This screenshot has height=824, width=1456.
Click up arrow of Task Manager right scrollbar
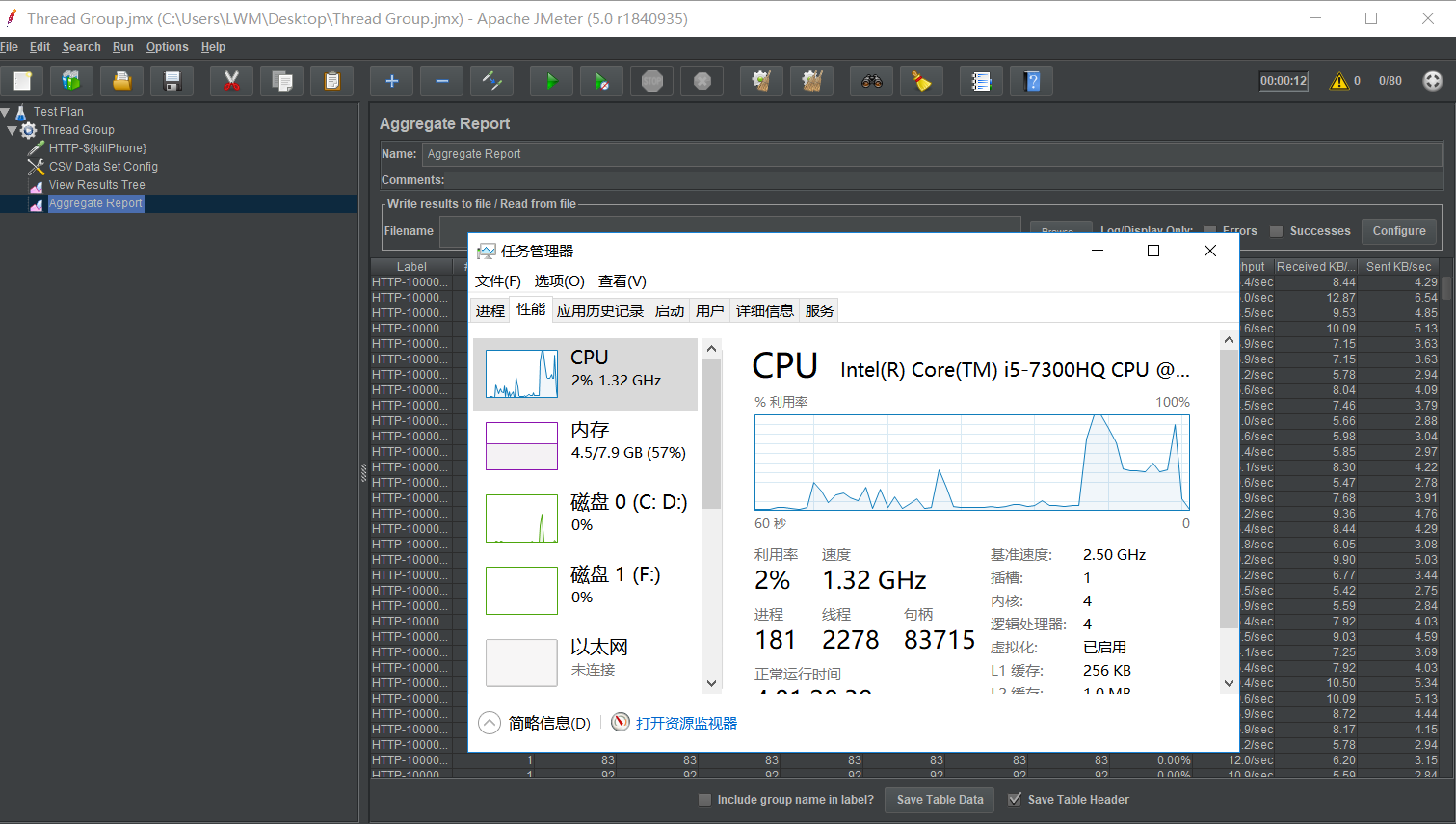coord(1229,340)
